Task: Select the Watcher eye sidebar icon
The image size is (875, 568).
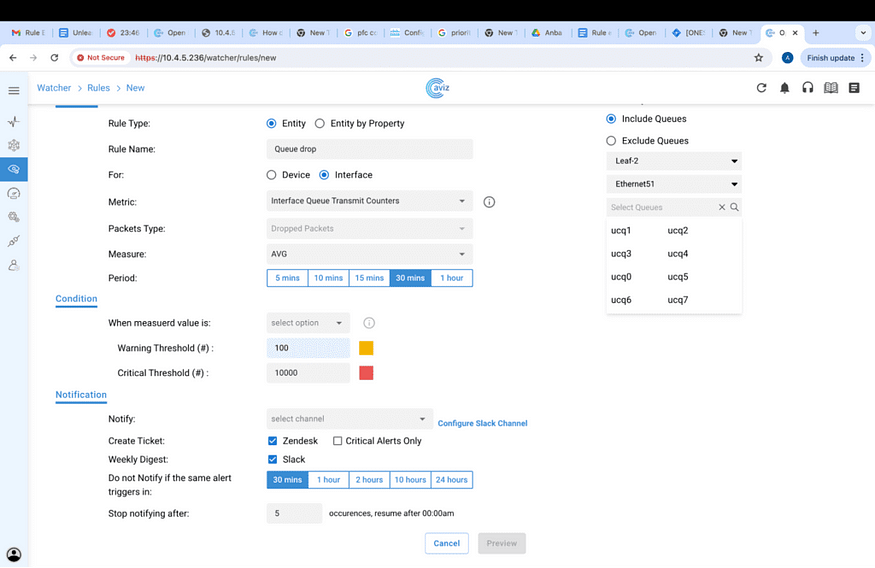Action: point(14,169)
